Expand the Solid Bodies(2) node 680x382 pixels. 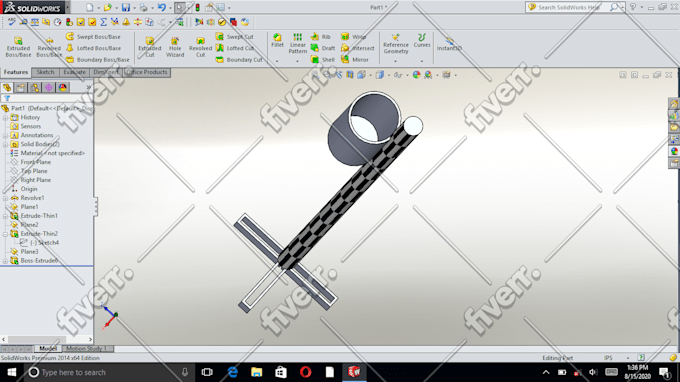pos(5,144)
